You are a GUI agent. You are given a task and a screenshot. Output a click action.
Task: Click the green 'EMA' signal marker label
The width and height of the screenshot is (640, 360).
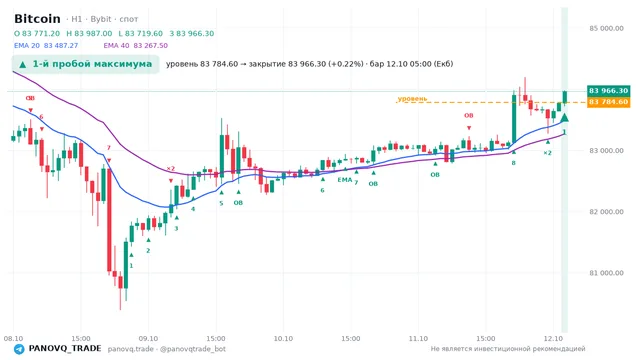[x=344, y=180]
